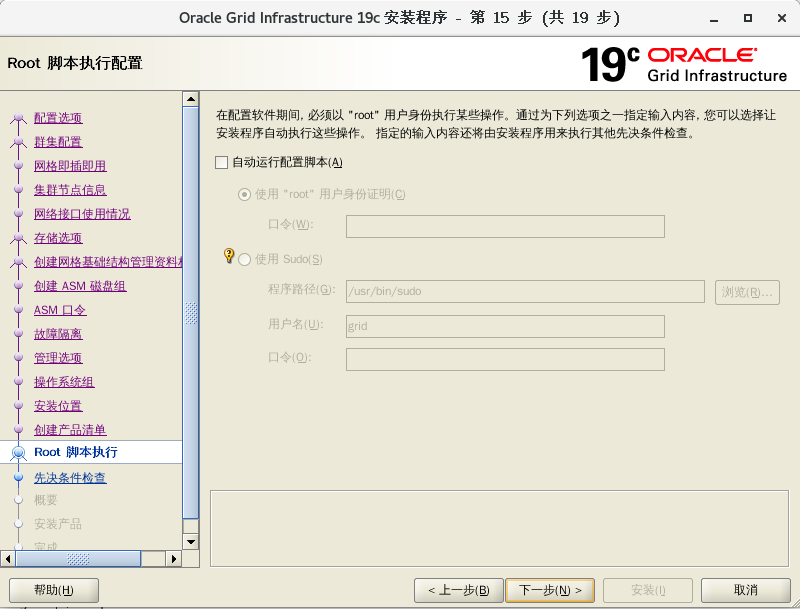Open the 群集配置 step link

coord(58,142)
